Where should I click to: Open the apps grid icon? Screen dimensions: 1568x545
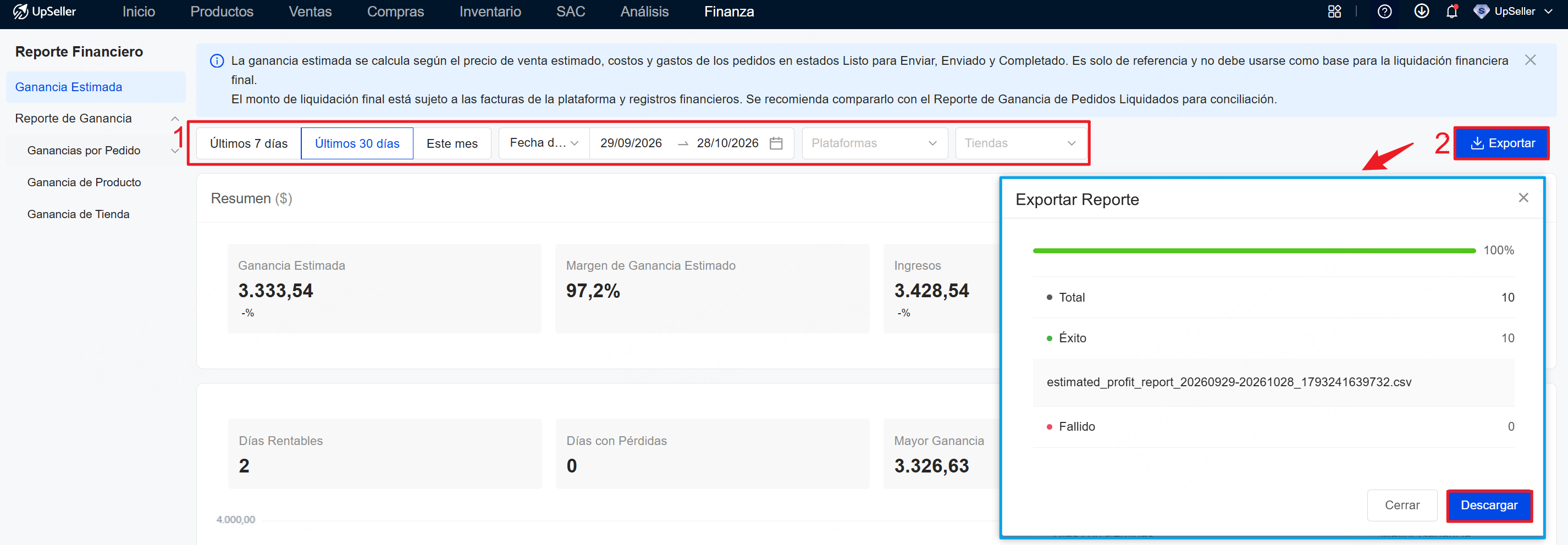tap(1334, 12)
